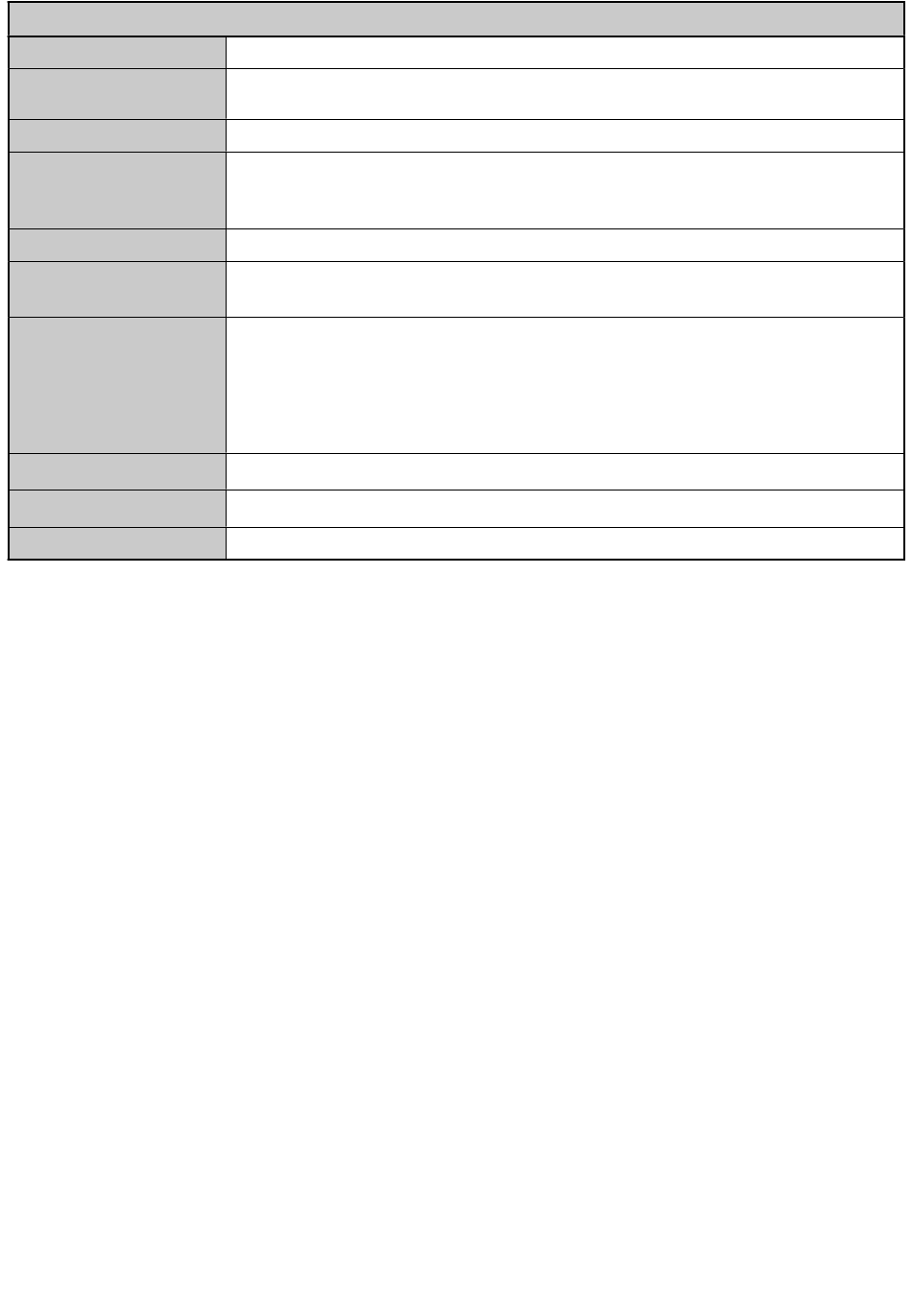
Task: Select the first row's gray label cell
Action: pyautogui.click(x=117, y=53)
